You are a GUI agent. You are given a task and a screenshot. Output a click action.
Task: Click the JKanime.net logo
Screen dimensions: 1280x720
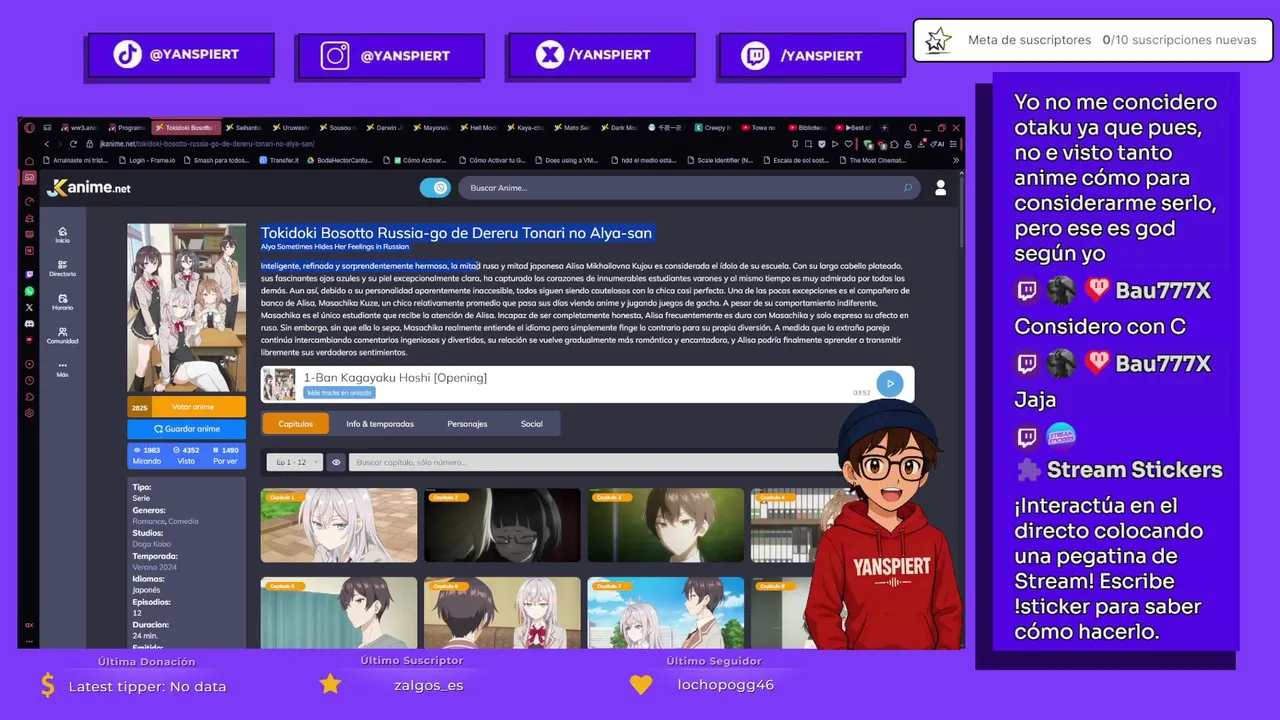click(x=89, y=187)
